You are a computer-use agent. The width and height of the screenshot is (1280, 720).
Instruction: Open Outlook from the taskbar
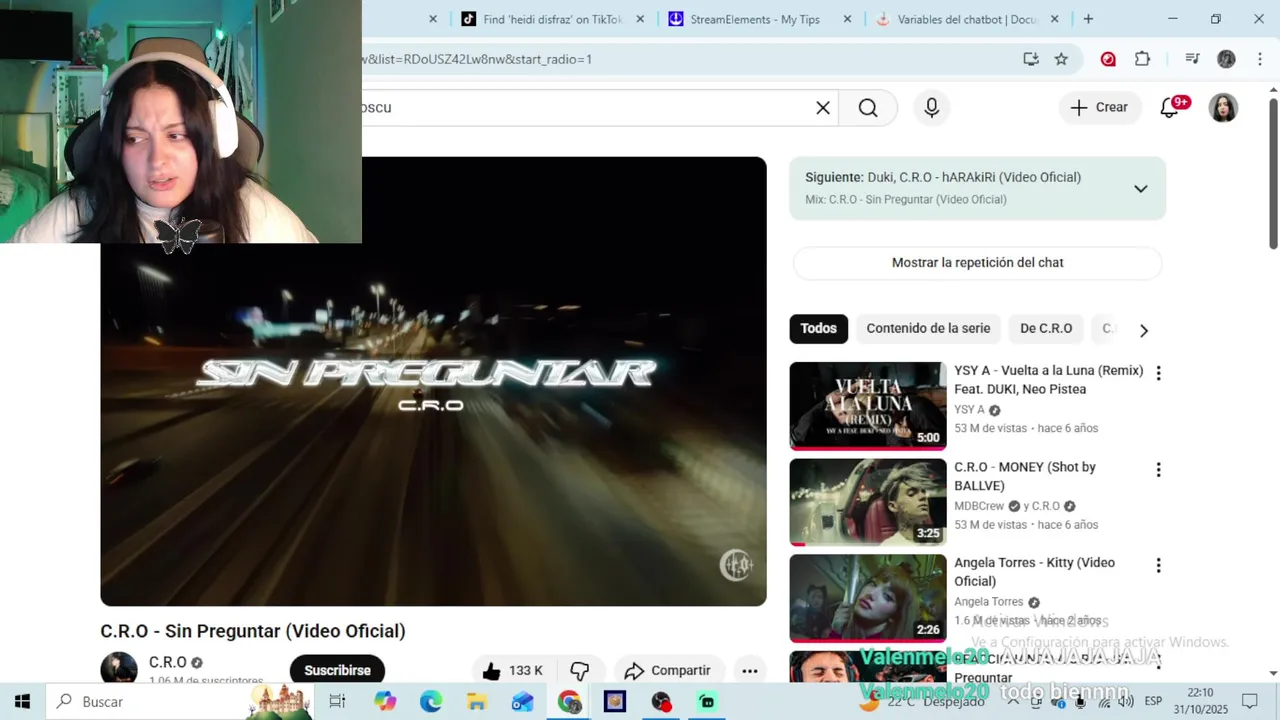pyautogui.click(x=523, y=702)
